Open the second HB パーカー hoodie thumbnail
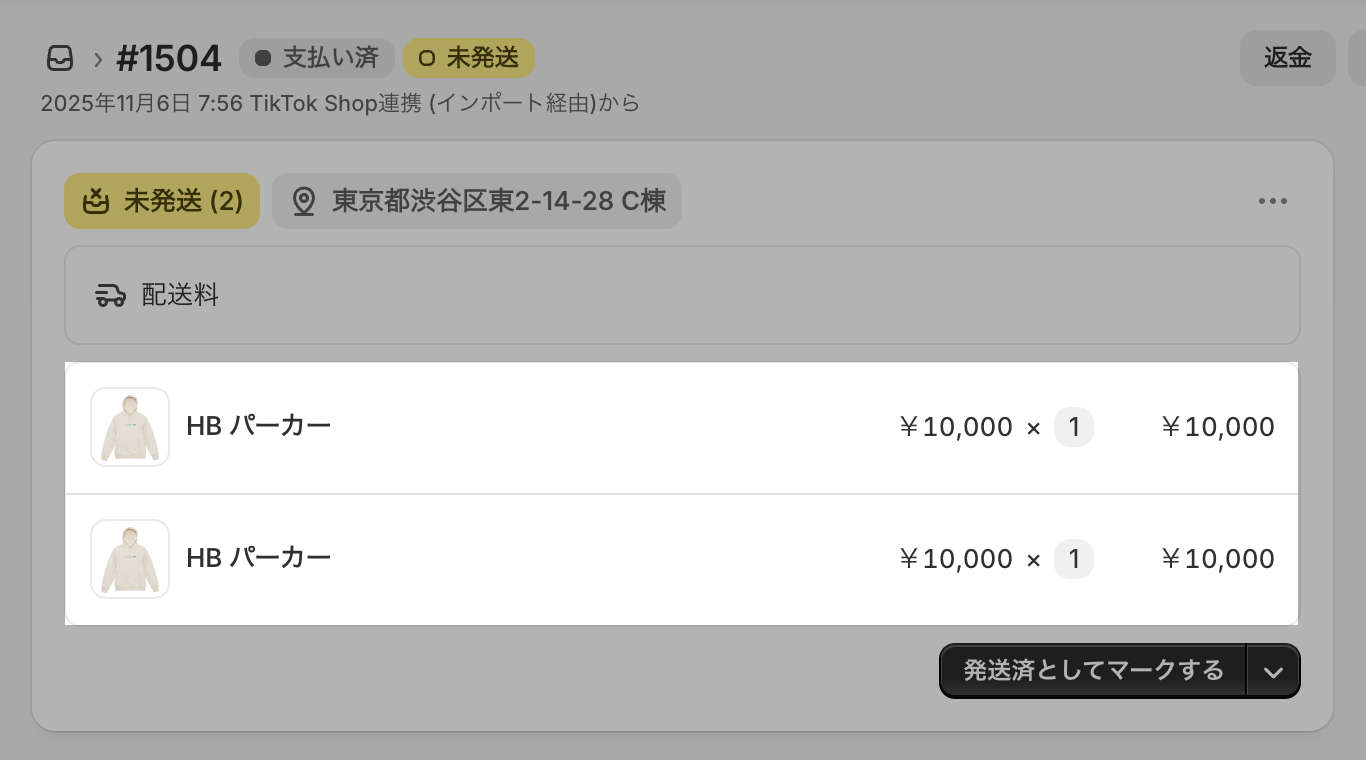This screenshot has height=760, width=1366. 130,559
